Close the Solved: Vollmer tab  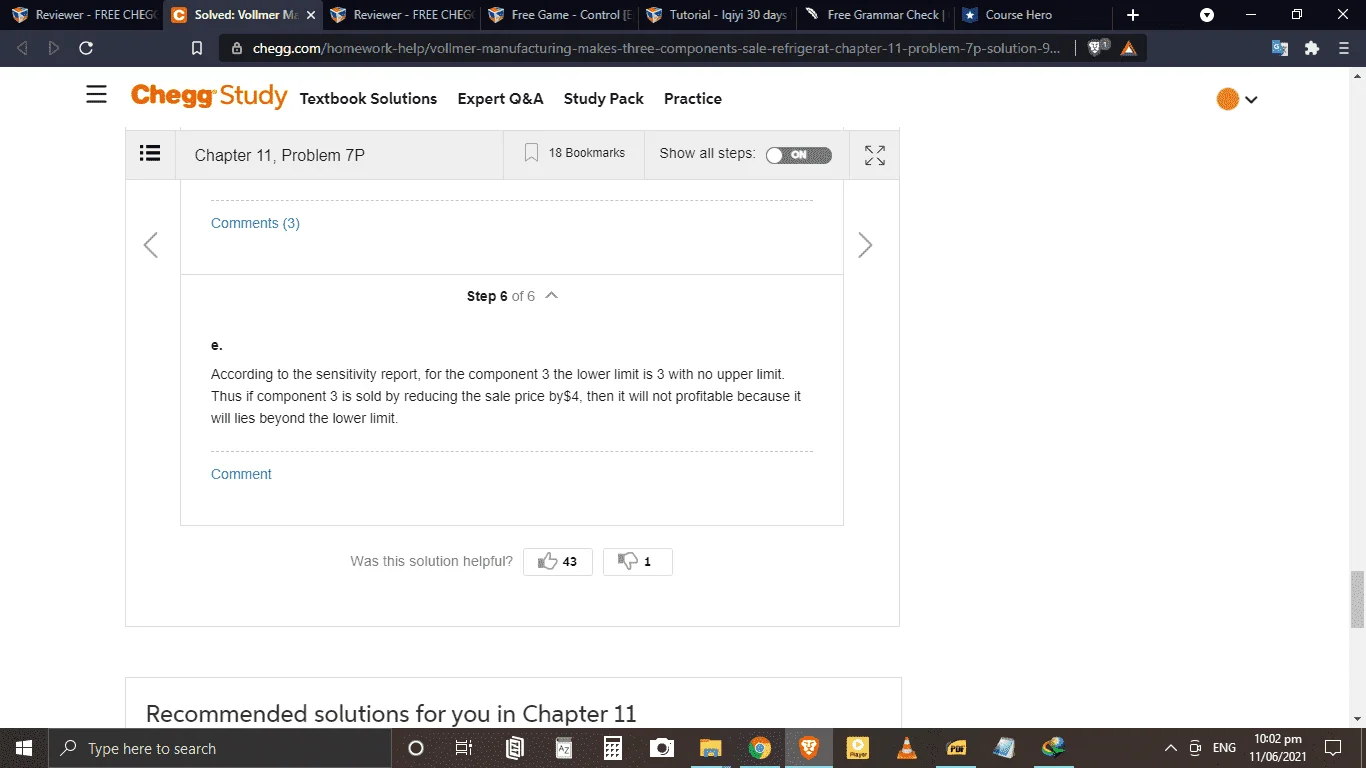click(310, 15)
